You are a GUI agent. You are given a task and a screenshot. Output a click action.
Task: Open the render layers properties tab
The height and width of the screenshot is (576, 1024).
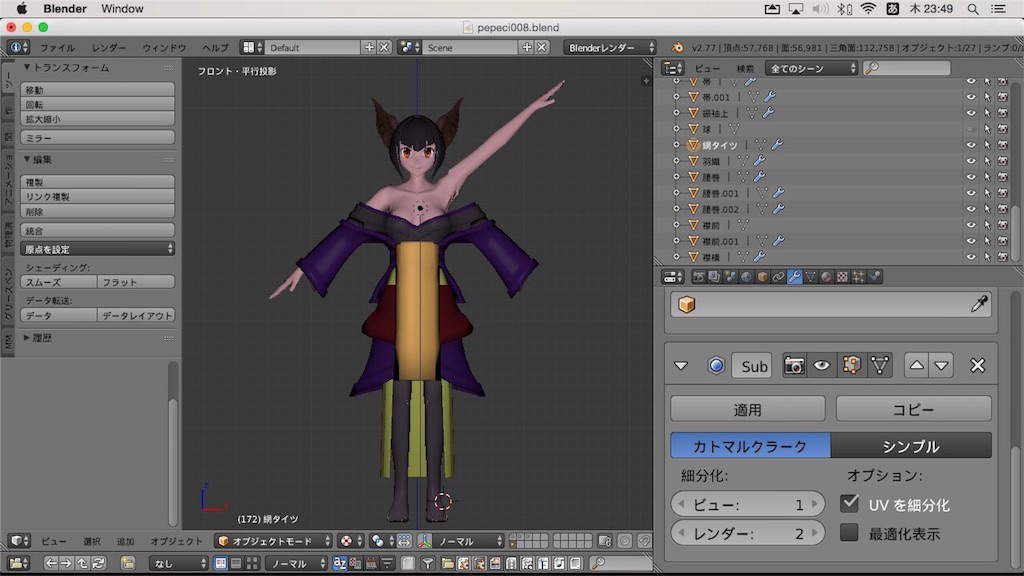click(x=714, y=277)
